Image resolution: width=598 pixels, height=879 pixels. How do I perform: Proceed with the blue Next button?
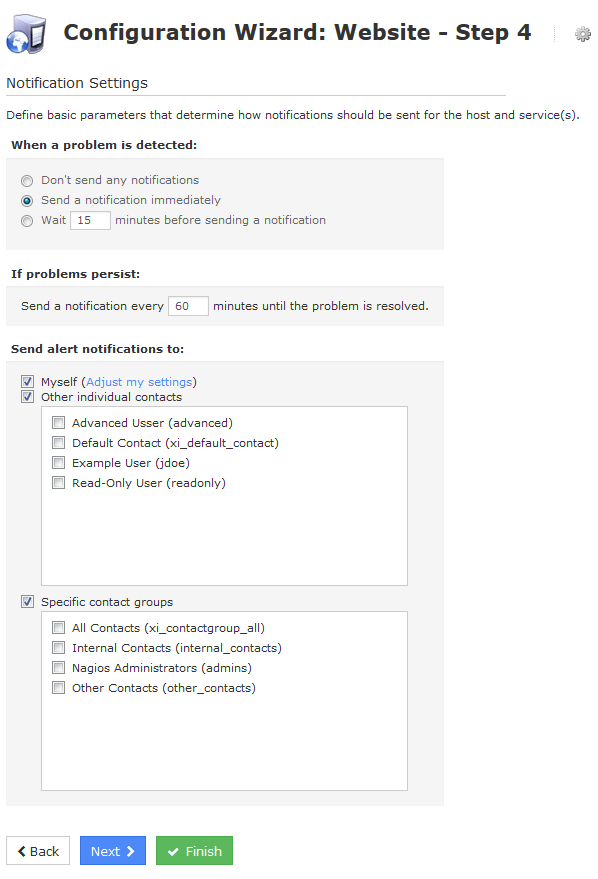pyautogui.click(x=113, y=851)
